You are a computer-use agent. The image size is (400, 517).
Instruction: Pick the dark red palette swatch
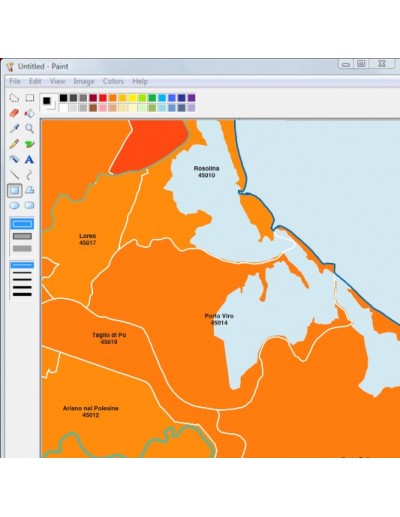point(93,98)
